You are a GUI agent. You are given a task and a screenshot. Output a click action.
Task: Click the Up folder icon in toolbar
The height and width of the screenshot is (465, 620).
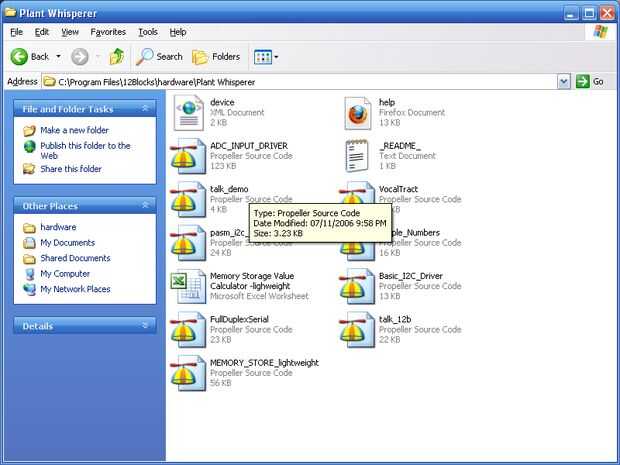pyautogui.click(x=116, y=57)
